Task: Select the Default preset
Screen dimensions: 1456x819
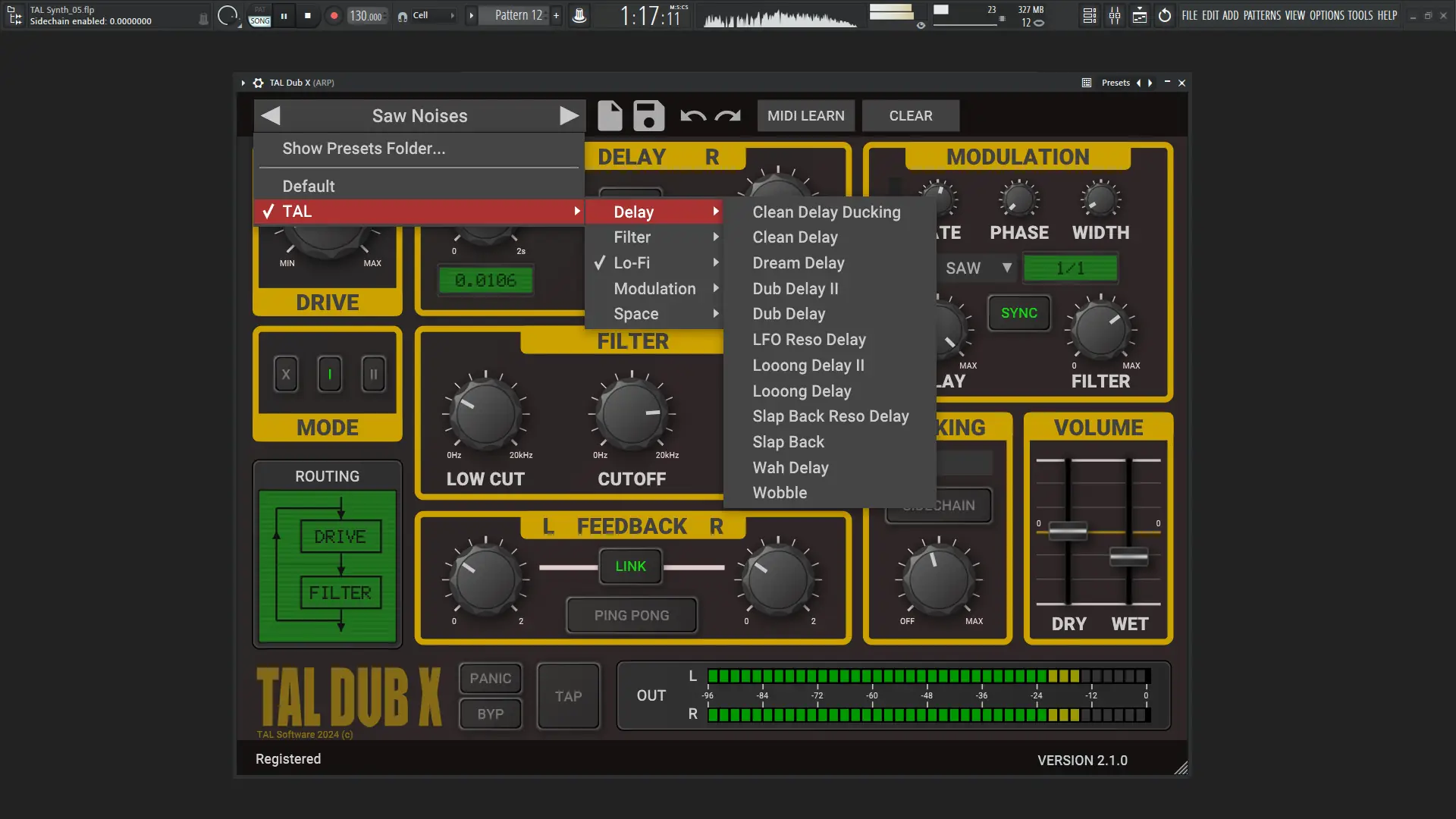Action: point(419,186)
